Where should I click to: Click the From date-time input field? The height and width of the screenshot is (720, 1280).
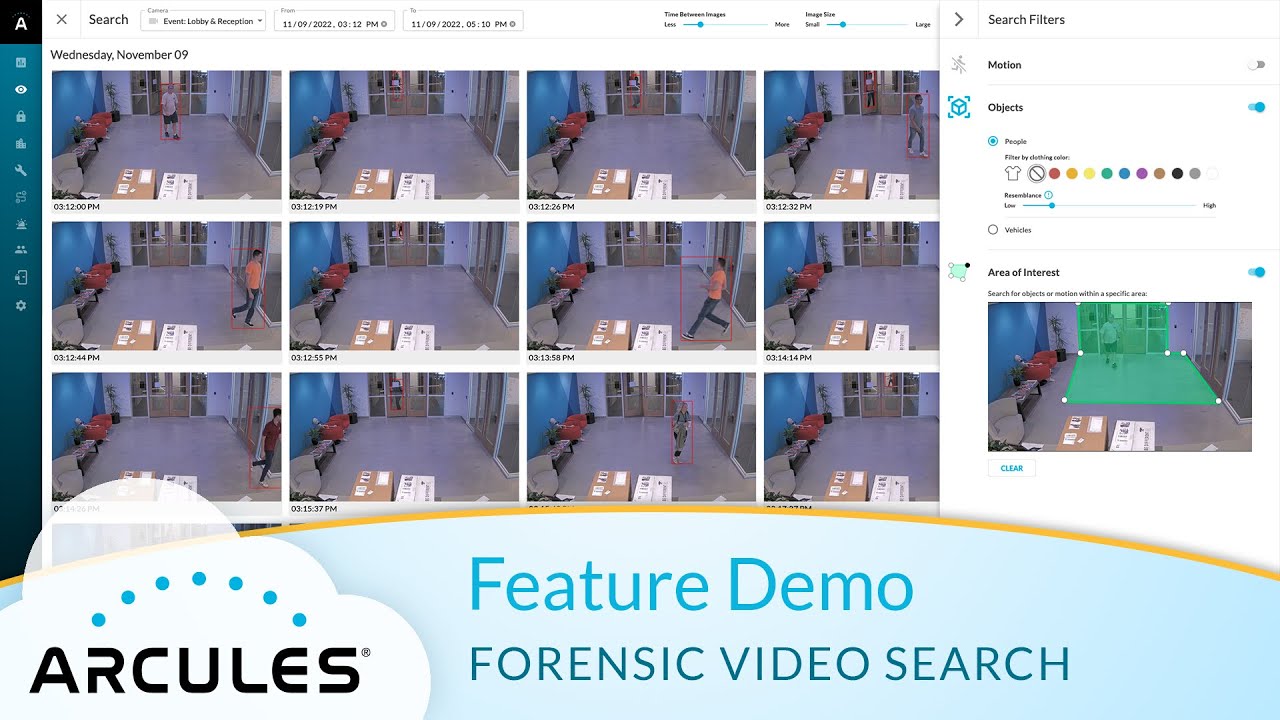point(334,20)
